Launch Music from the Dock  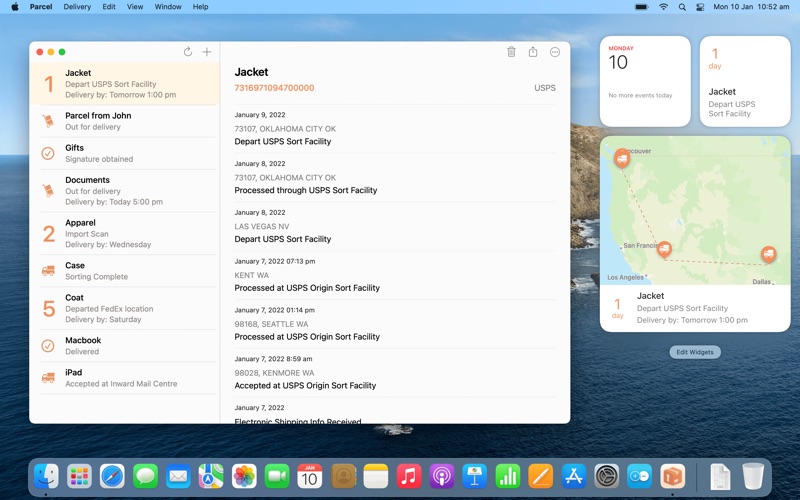coord(409,477)
